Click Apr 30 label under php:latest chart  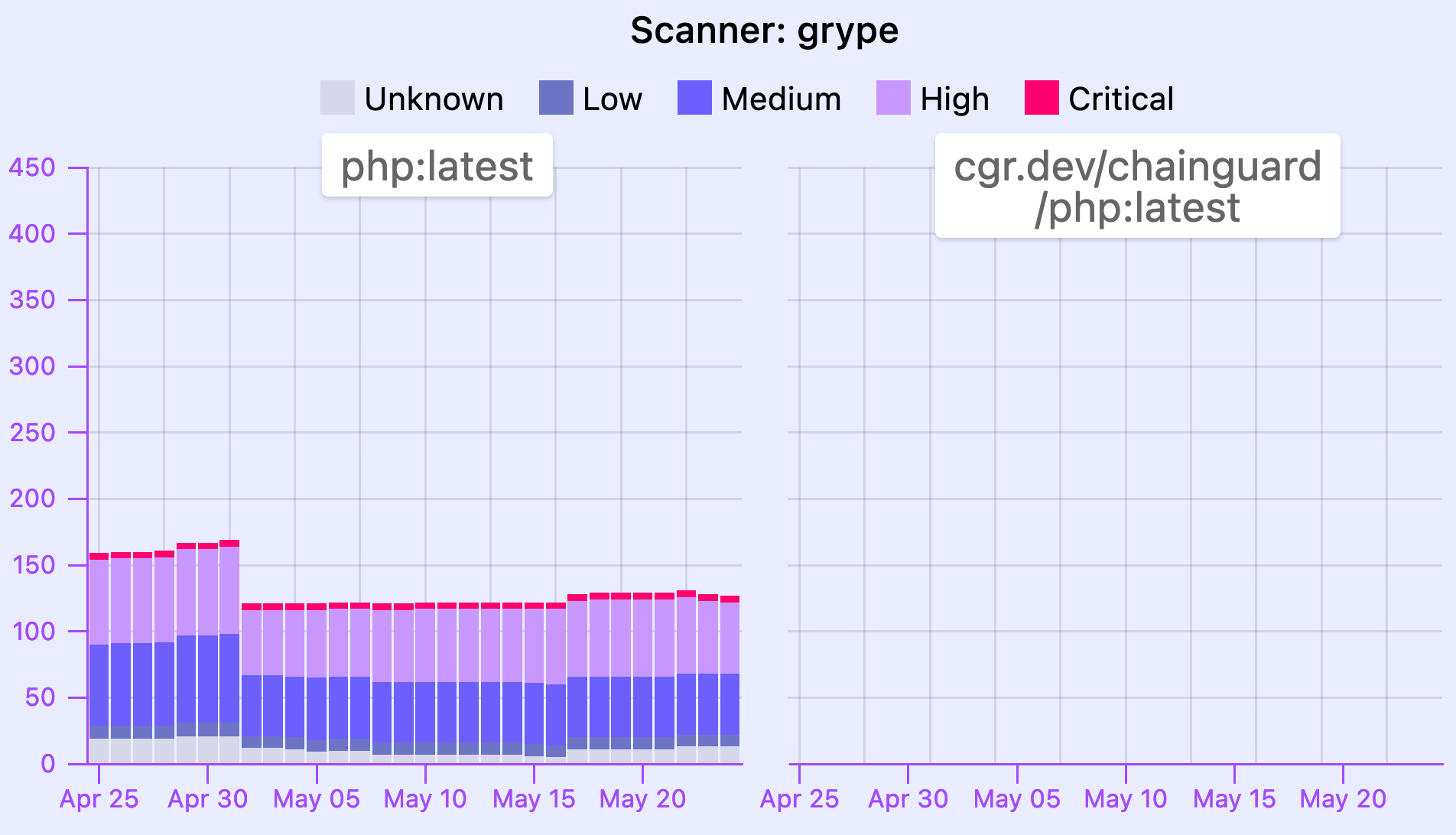click(x=207, y=799)
